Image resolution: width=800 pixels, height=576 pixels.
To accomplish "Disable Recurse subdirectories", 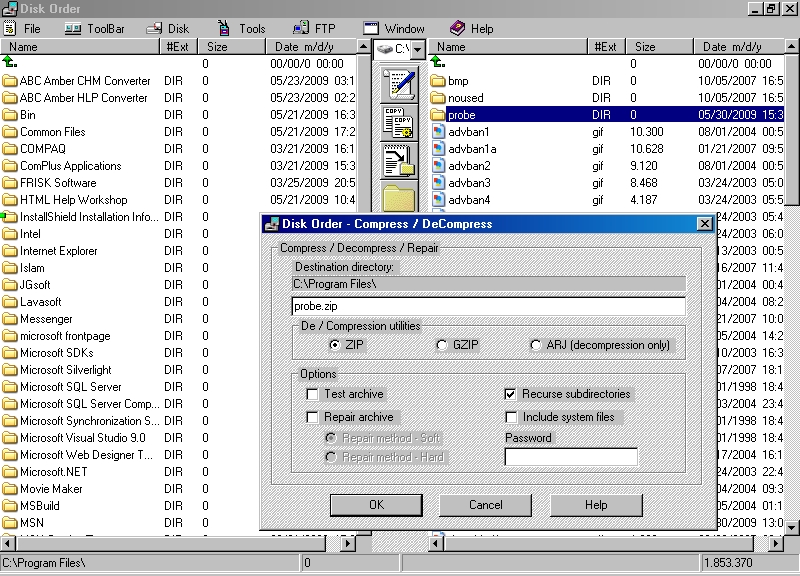I will click(x=511, y=394).
